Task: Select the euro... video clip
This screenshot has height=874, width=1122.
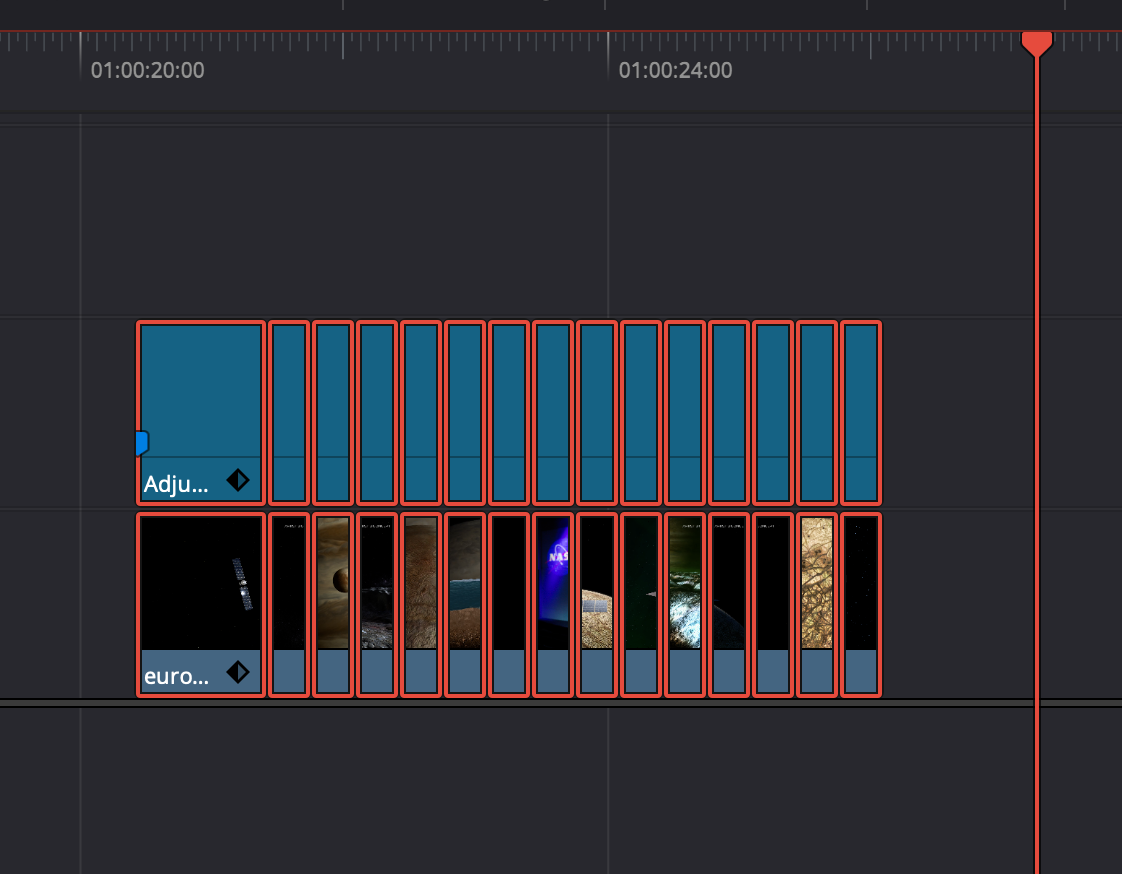Action: point(200,604)
